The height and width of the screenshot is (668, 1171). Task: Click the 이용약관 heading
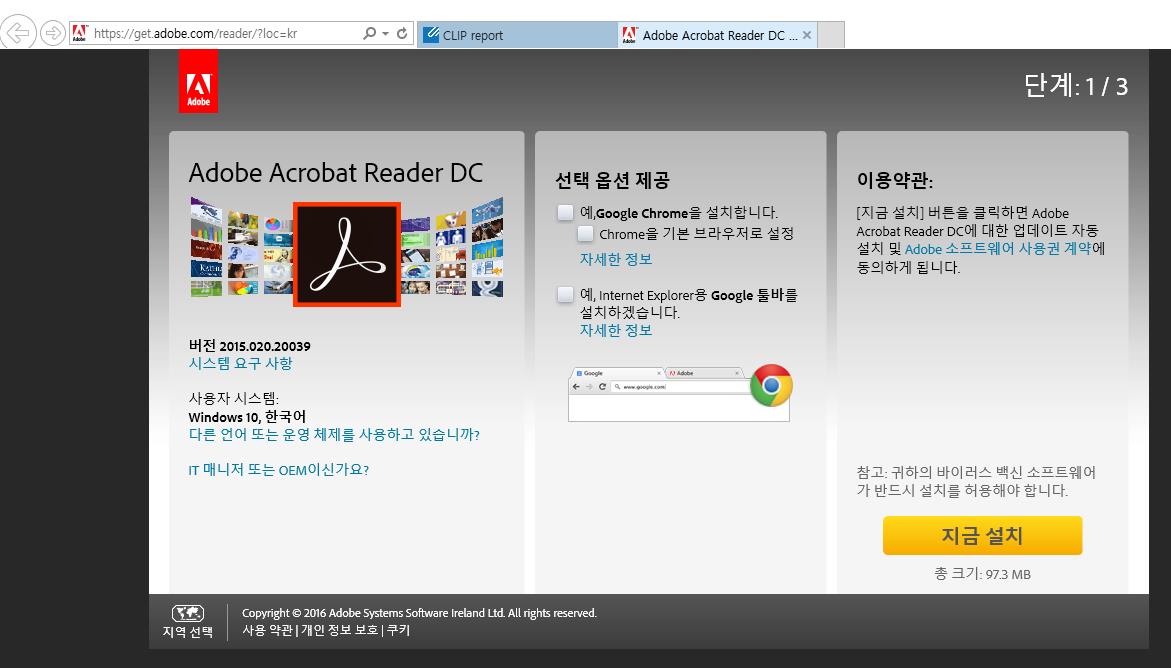click(x=895, y=180)
